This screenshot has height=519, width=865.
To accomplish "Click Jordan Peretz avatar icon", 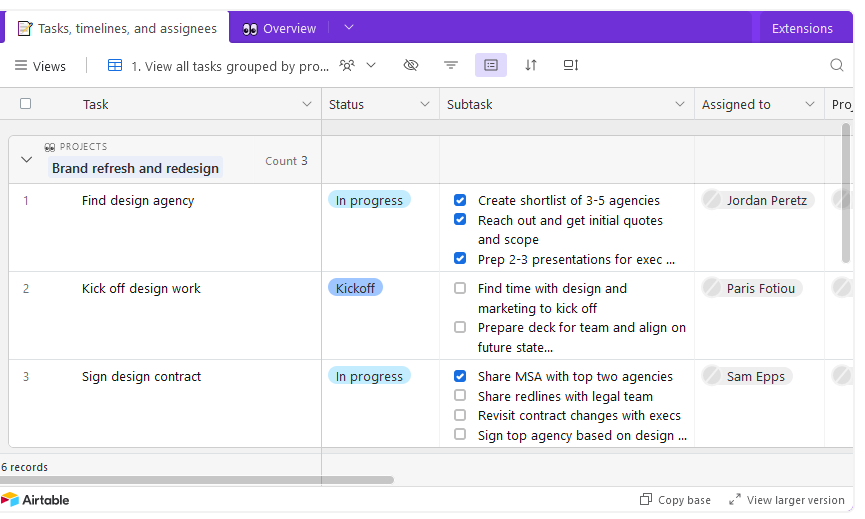I will (x=712, y=200).
